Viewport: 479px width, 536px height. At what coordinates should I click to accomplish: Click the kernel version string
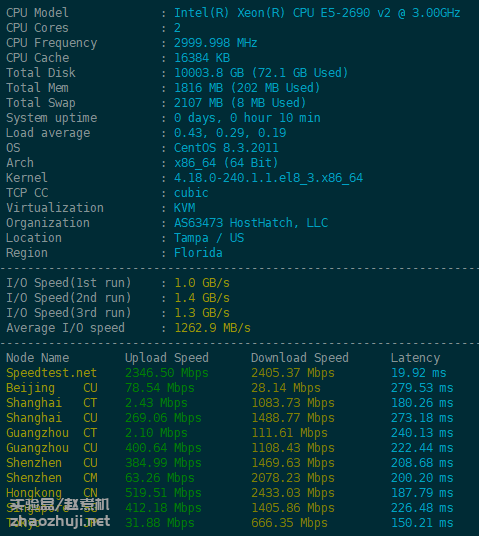click(x=268, y=178)
